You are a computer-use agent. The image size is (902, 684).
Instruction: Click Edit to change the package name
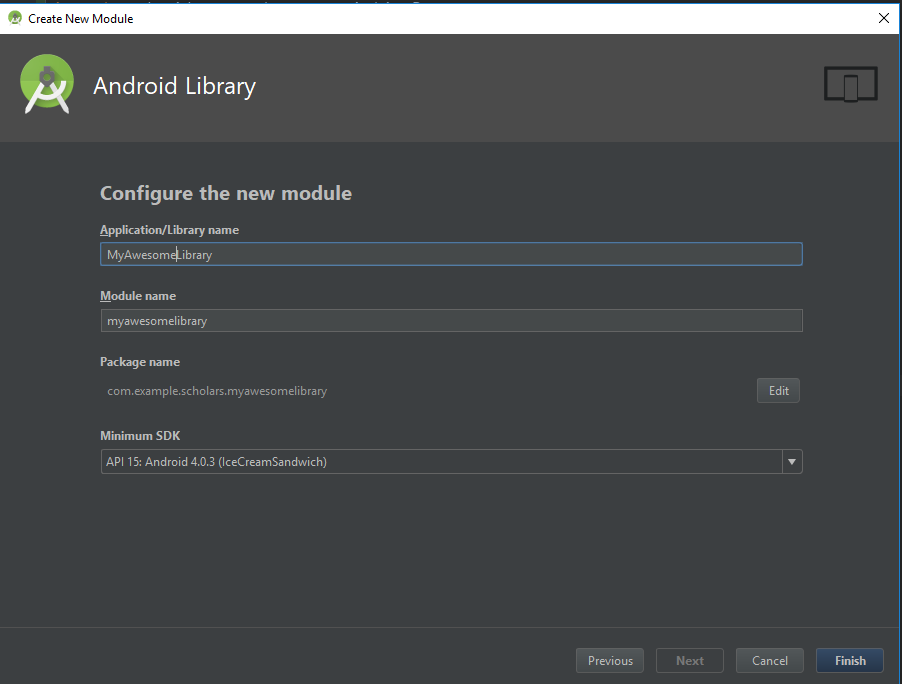(778, 390)
